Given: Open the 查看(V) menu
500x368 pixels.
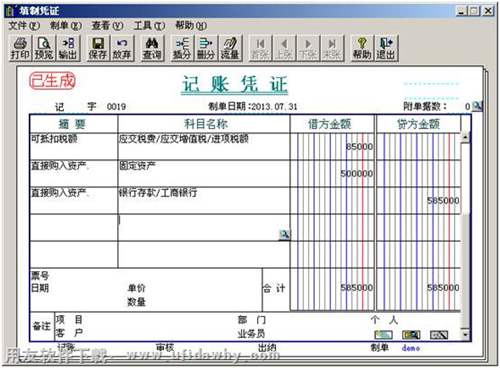Looking at the screenshot, I should pos(107,26).
